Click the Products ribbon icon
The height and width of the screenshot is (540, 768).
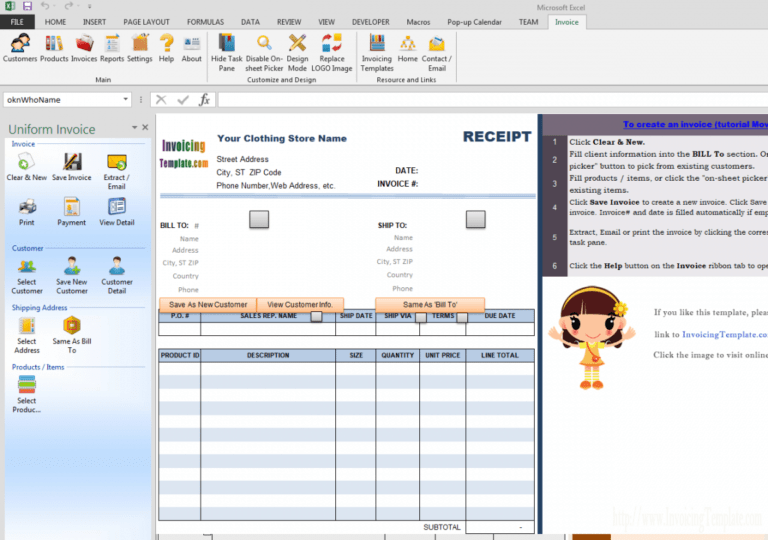[x=54, y=46]
